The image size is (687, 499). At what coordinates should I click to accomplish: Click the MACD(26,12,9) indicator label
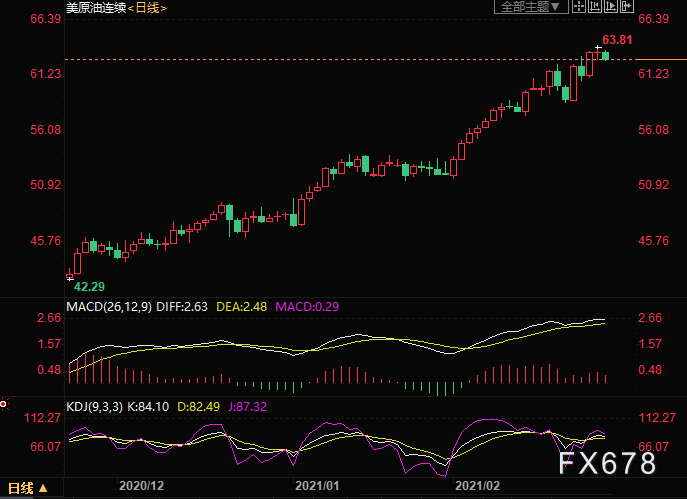[x=109, y=306]
